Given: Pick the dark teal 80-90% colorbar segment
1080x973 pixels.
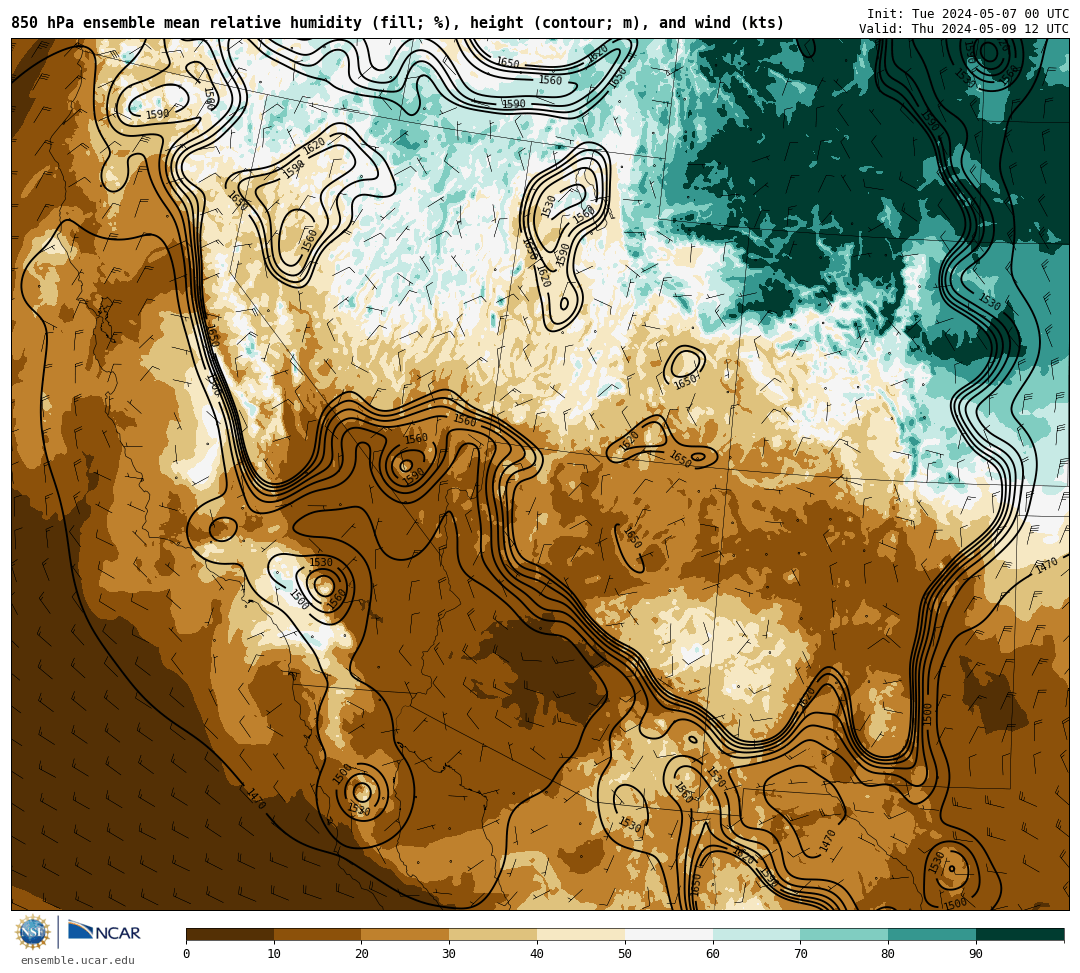Looking at the screenshot, I should click(x=932, y=934).
